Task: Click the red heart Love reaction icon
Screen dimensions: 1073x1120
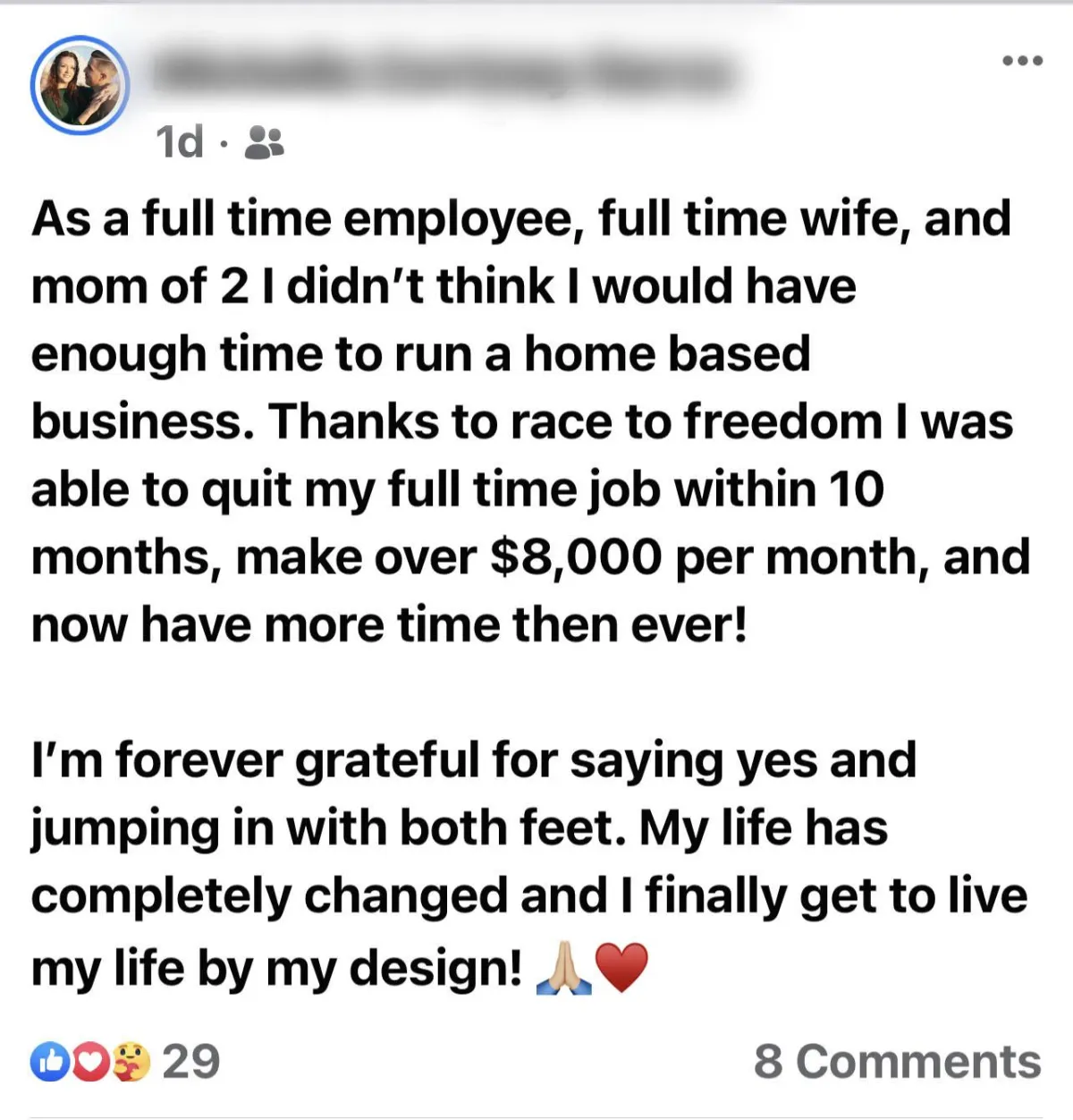Action: (x=88, y=1063)
